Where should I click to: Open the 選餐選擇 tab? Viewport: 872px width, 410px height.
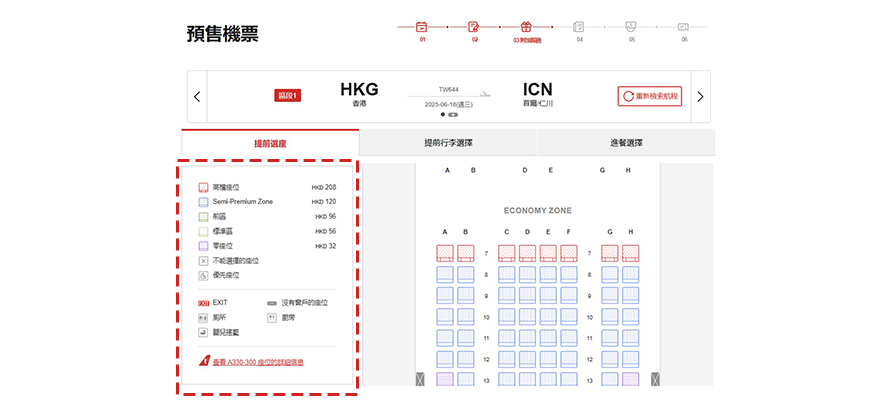[626, 143]
